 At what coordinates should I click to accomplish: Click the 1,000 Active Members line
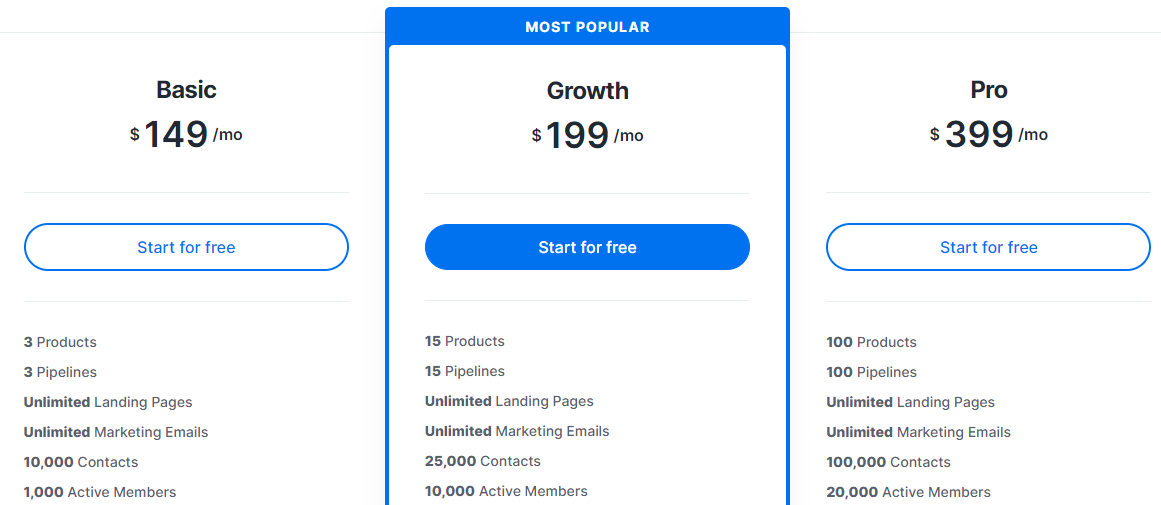point(100,492)
